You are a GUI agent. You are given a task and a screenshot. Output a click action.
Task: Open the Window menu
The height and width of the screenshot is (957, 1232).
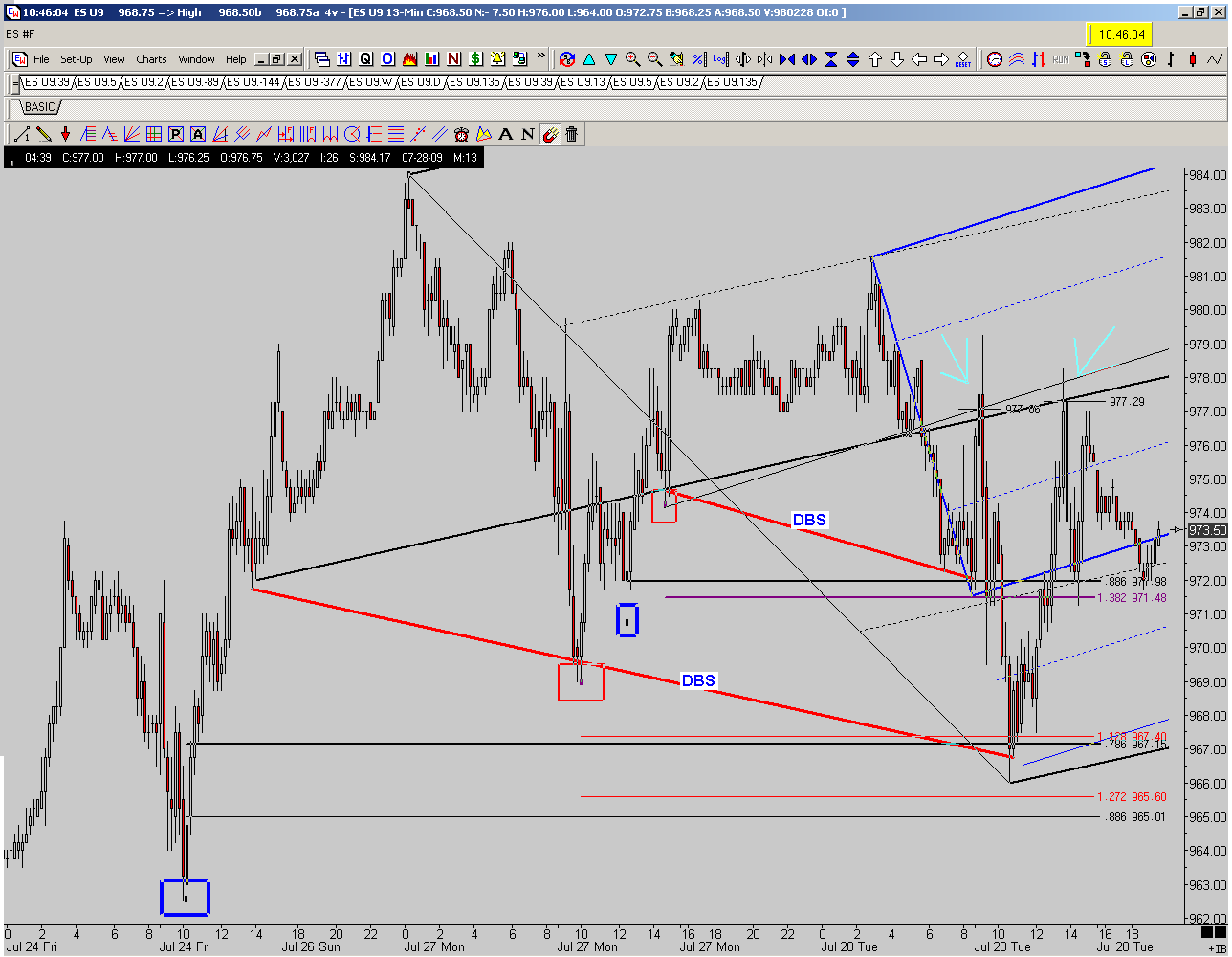point(197,59)
